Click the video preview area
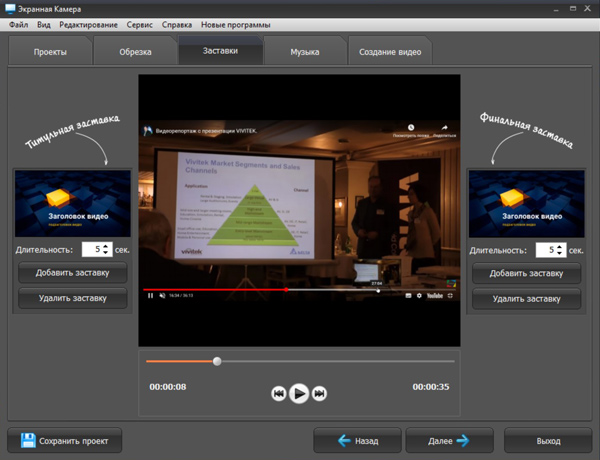 [299, 210]
